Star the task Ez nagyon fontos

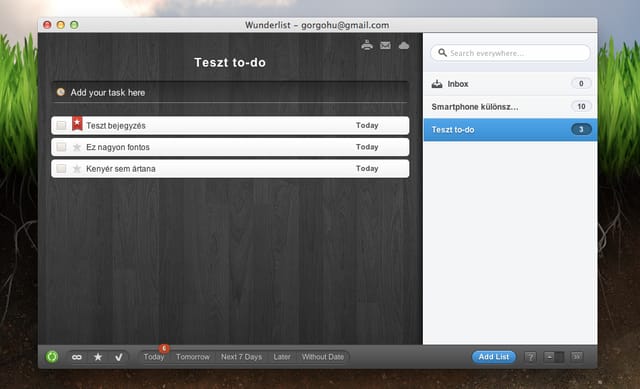(77, 147)
